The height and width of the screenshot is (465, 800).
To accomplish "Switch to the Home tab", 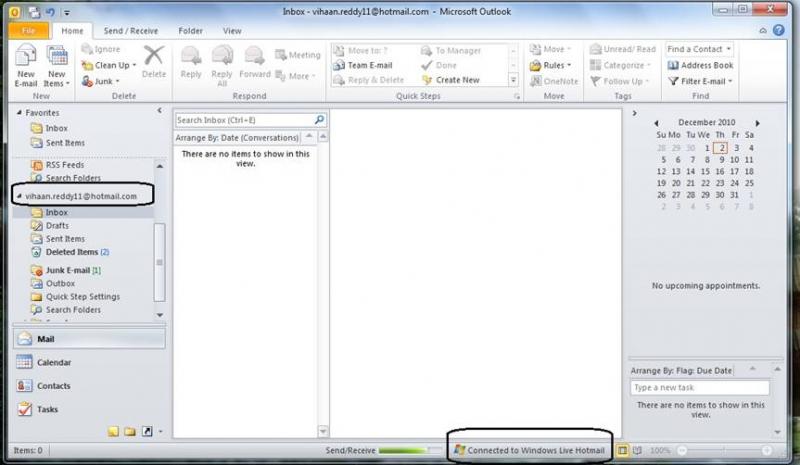I will point(72,31).
